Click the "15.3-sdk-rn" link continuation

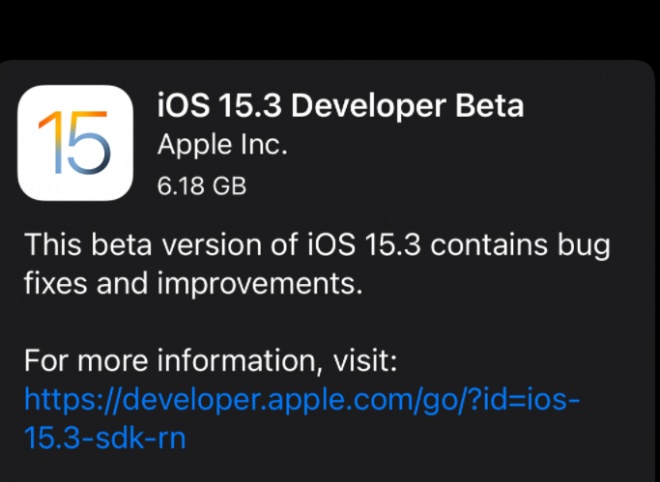pyautogui.click(x=105, y=437)
